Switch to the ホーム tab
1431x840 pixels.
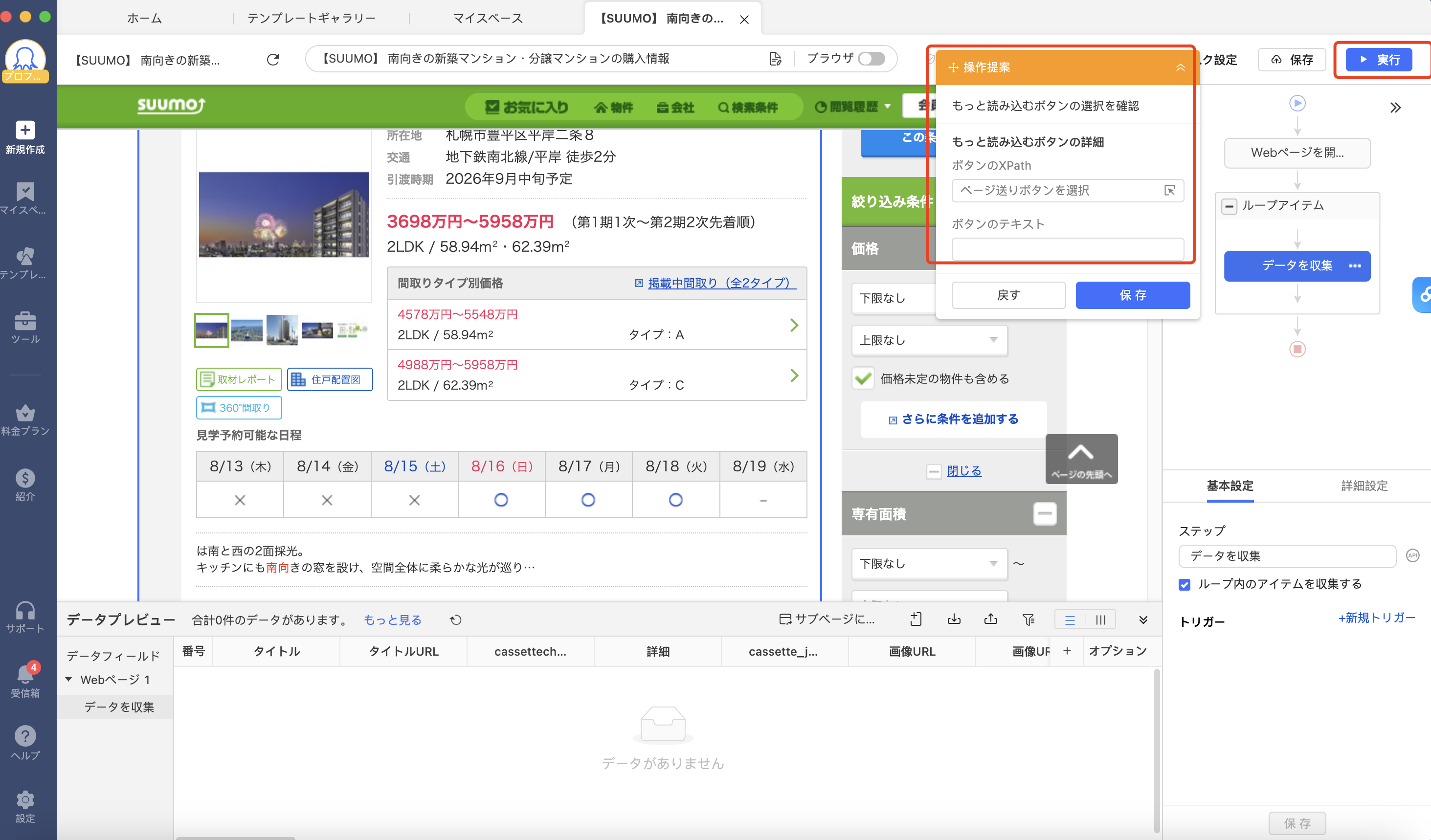144,19
